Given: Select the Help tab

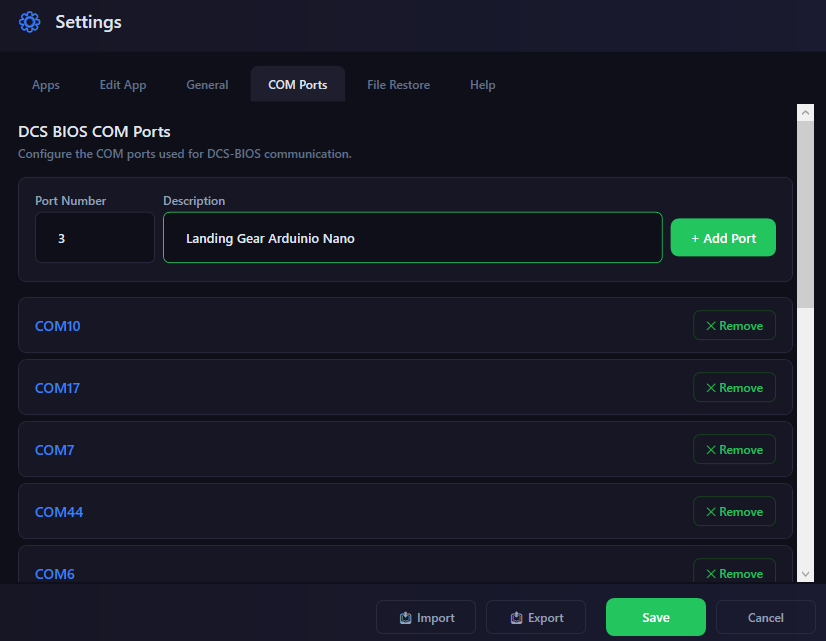Looking at the screenshot, I should pos(482,85).
